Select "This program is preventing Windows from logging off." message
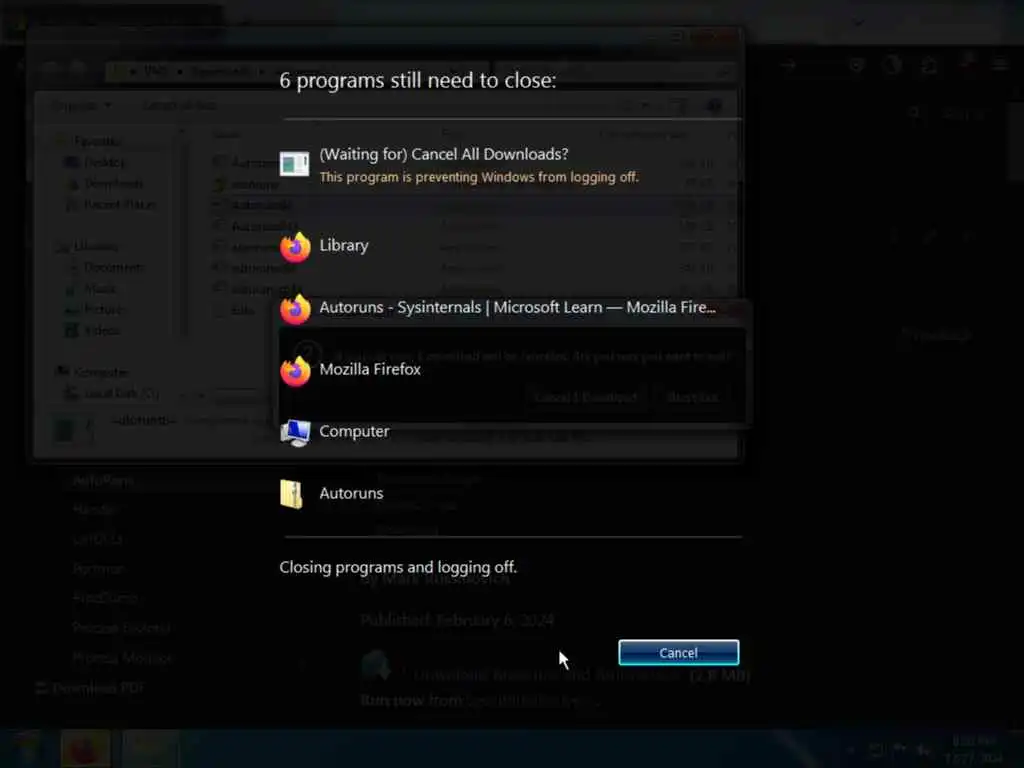The width and height of the screenshot is (1024, 768). pyautogui.click(x=479, y=177)
